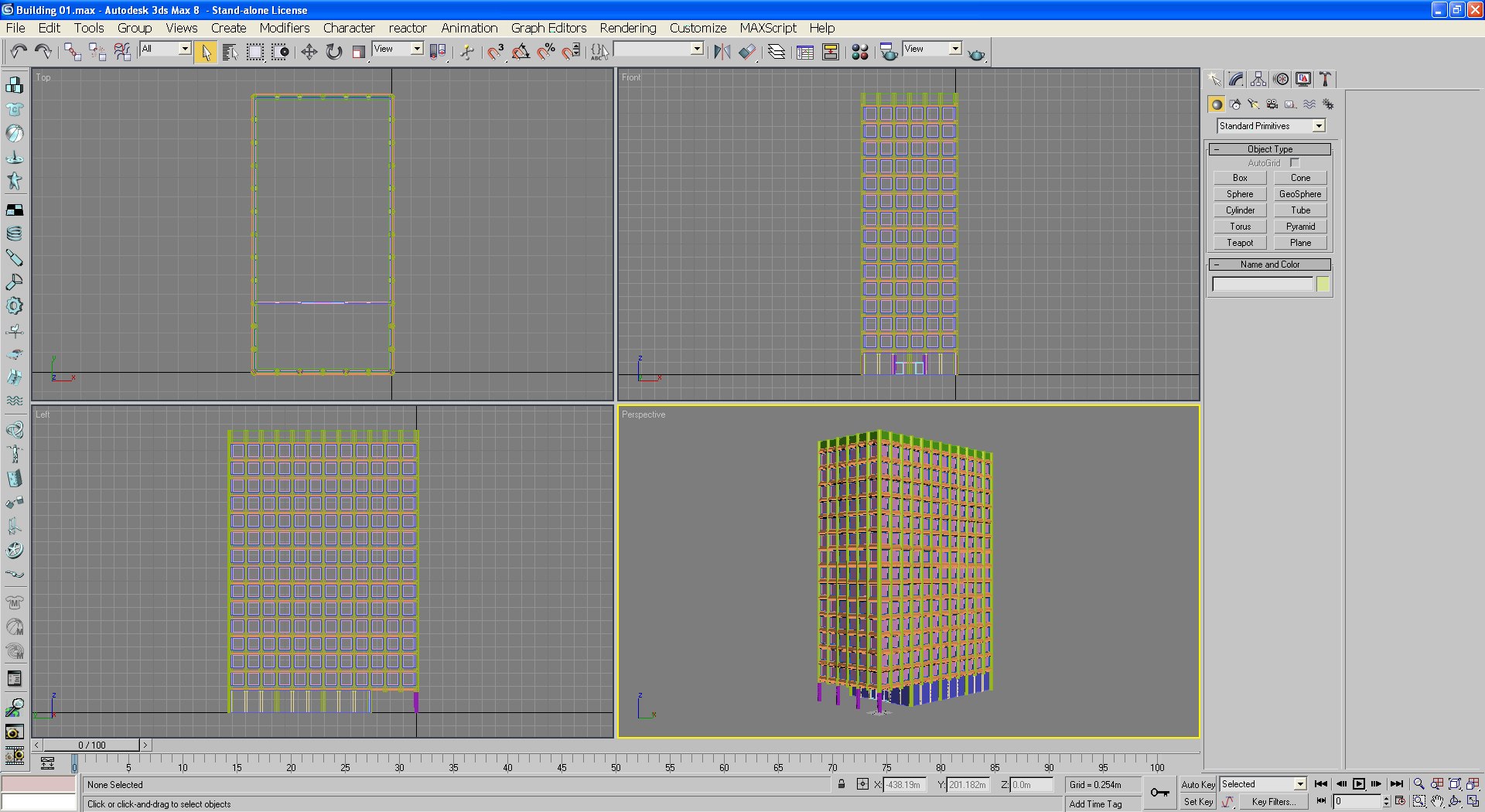Click the object name input field
This screenshot has width=1485, height=812.
[x=1263, y=285]
